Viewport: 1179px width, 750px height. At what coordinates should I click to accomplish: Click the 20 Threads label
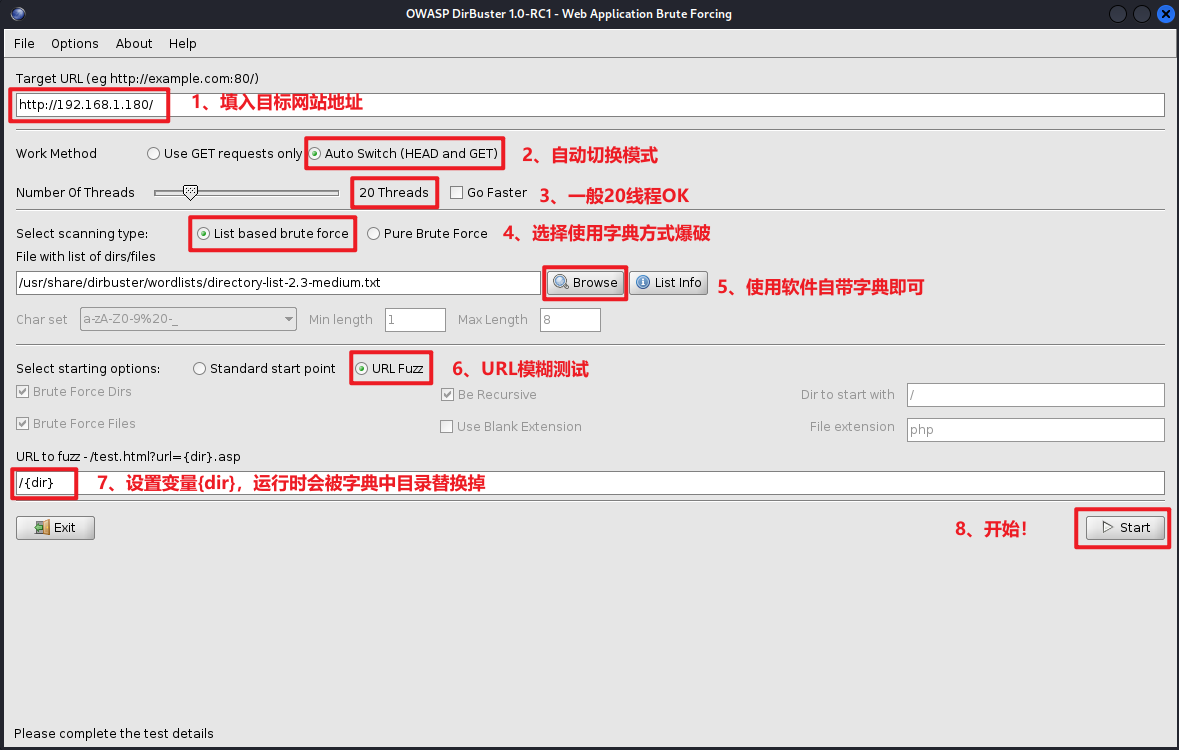coord(394,193)
